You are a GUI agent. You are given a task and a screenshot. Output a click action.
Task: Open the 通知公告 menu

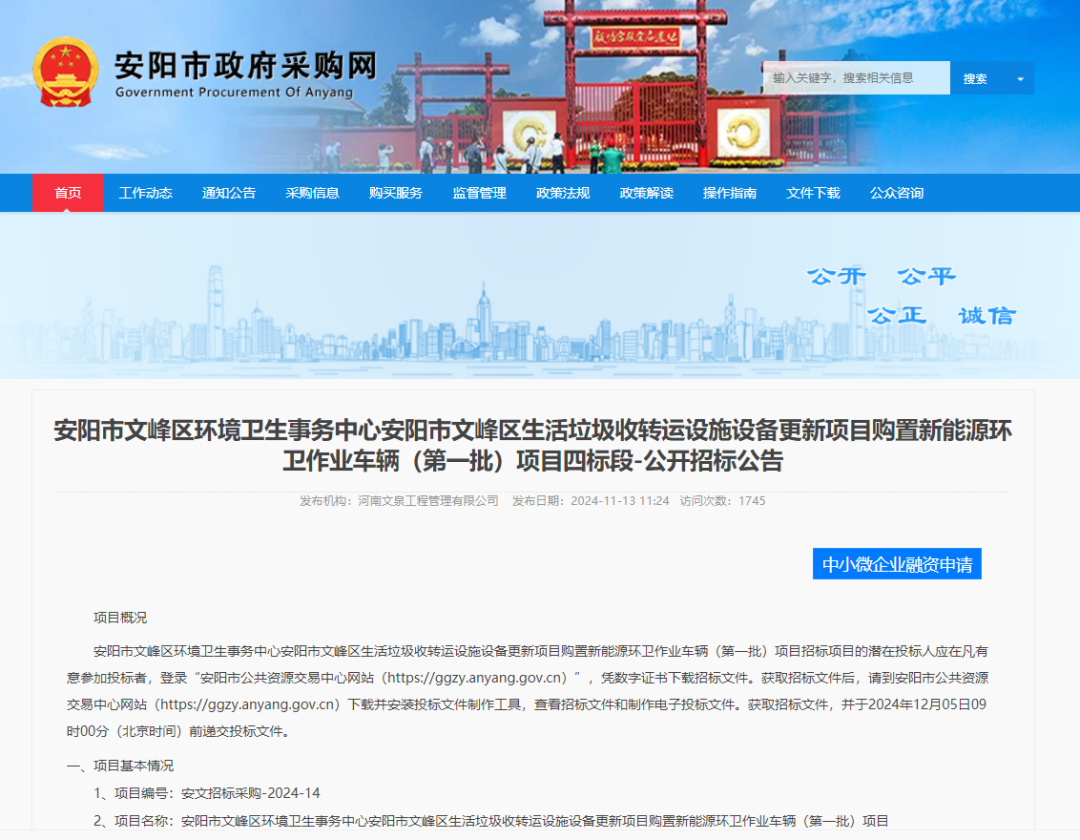point(229,192)
